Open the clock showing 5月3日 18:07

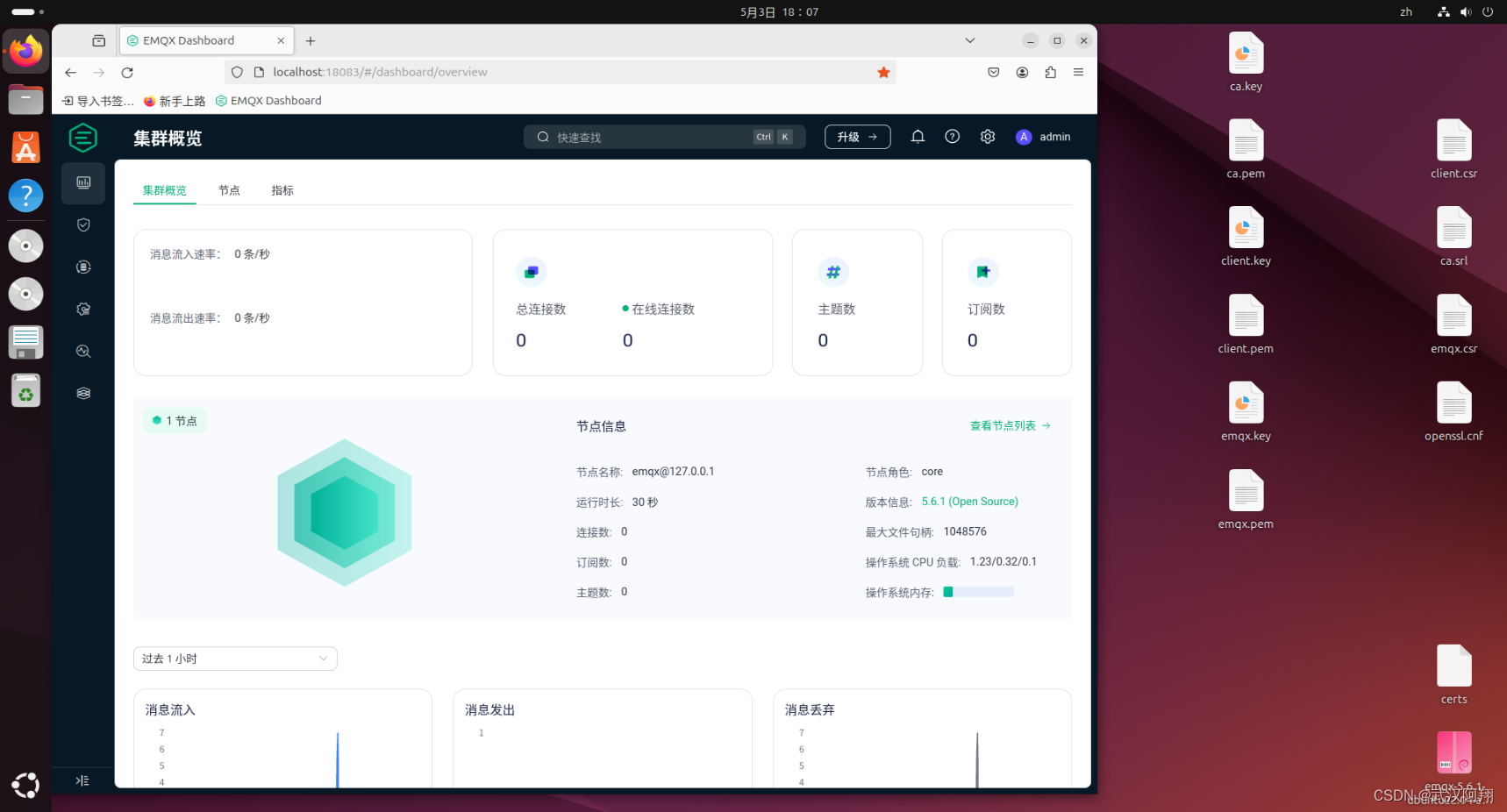pos(779,12)
